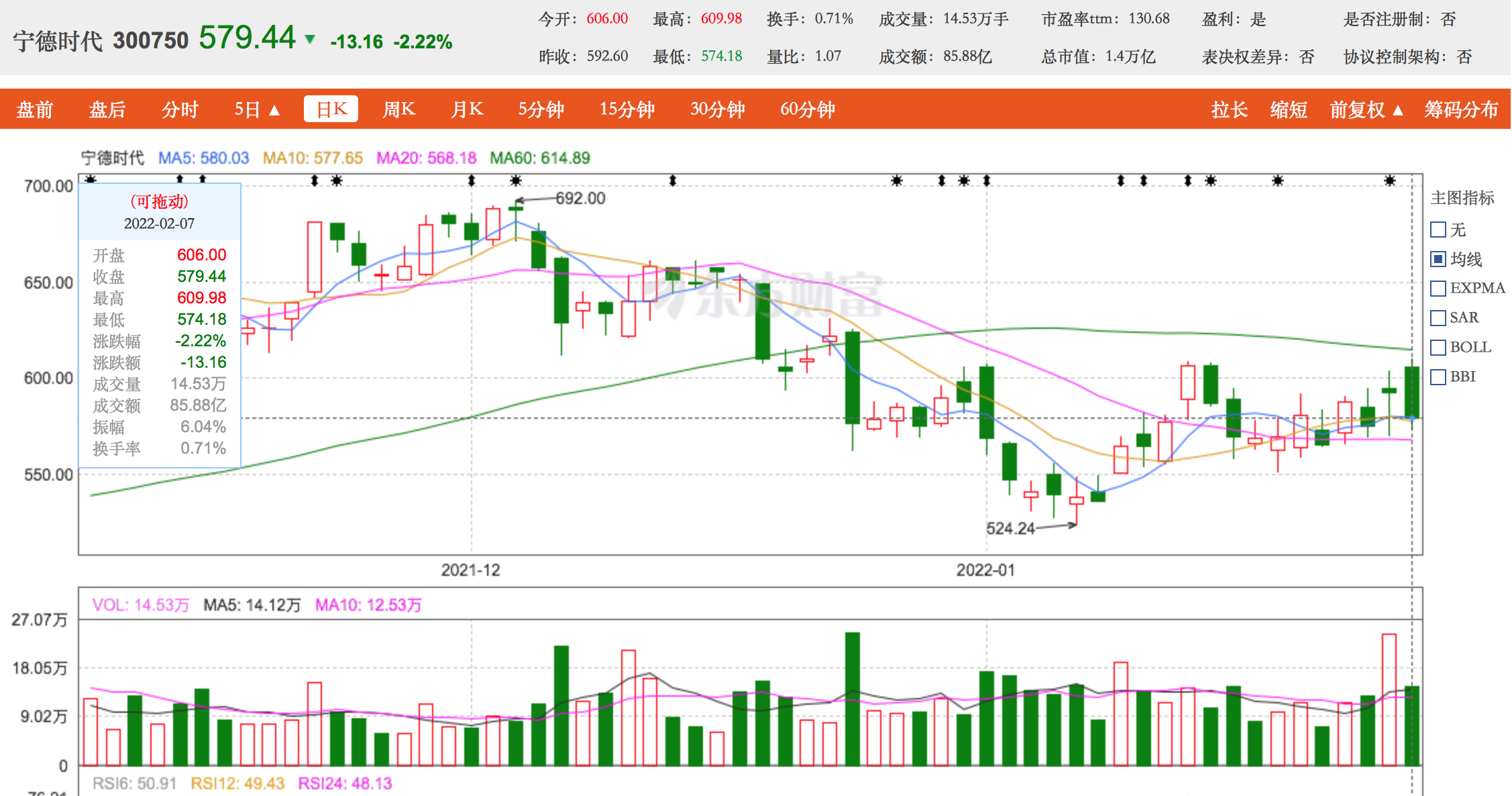Click the 拉长 stretch chart button
The width and height of the screenshot is (1512, 796).
pyautogui.click(x=1229, y=109)
